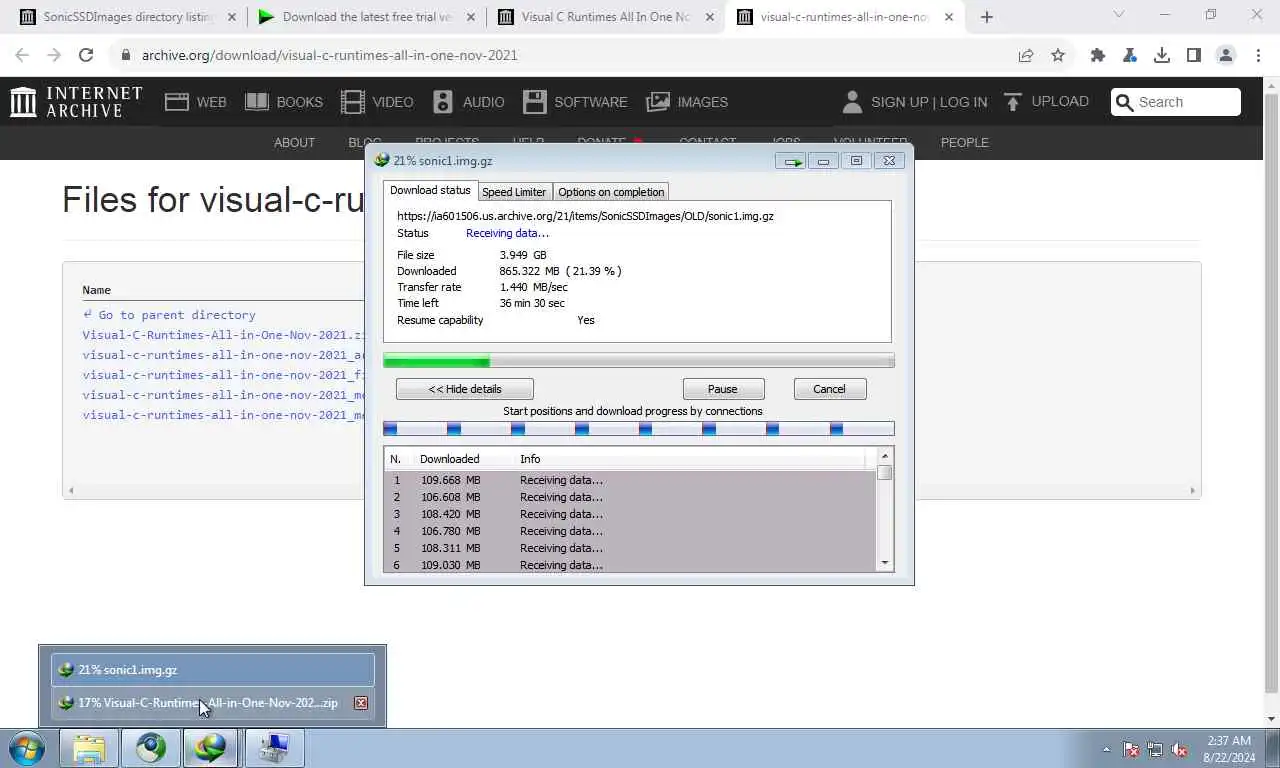
Task: Click the connections list scroll down arrow
Action: point(885,563)
